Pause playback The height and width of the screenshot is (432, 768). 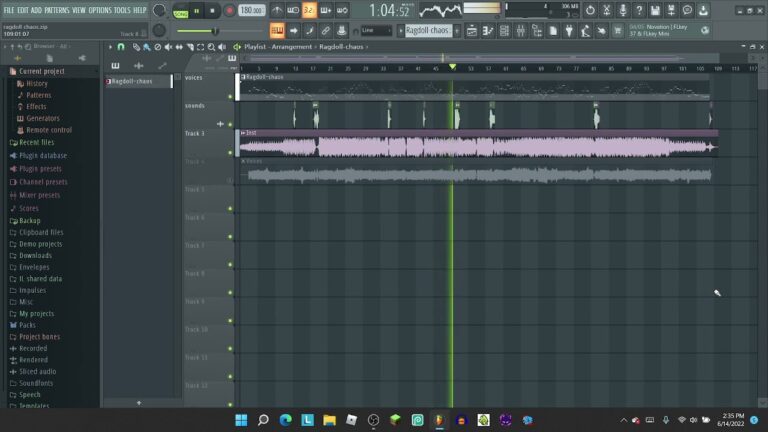point(197,11)
